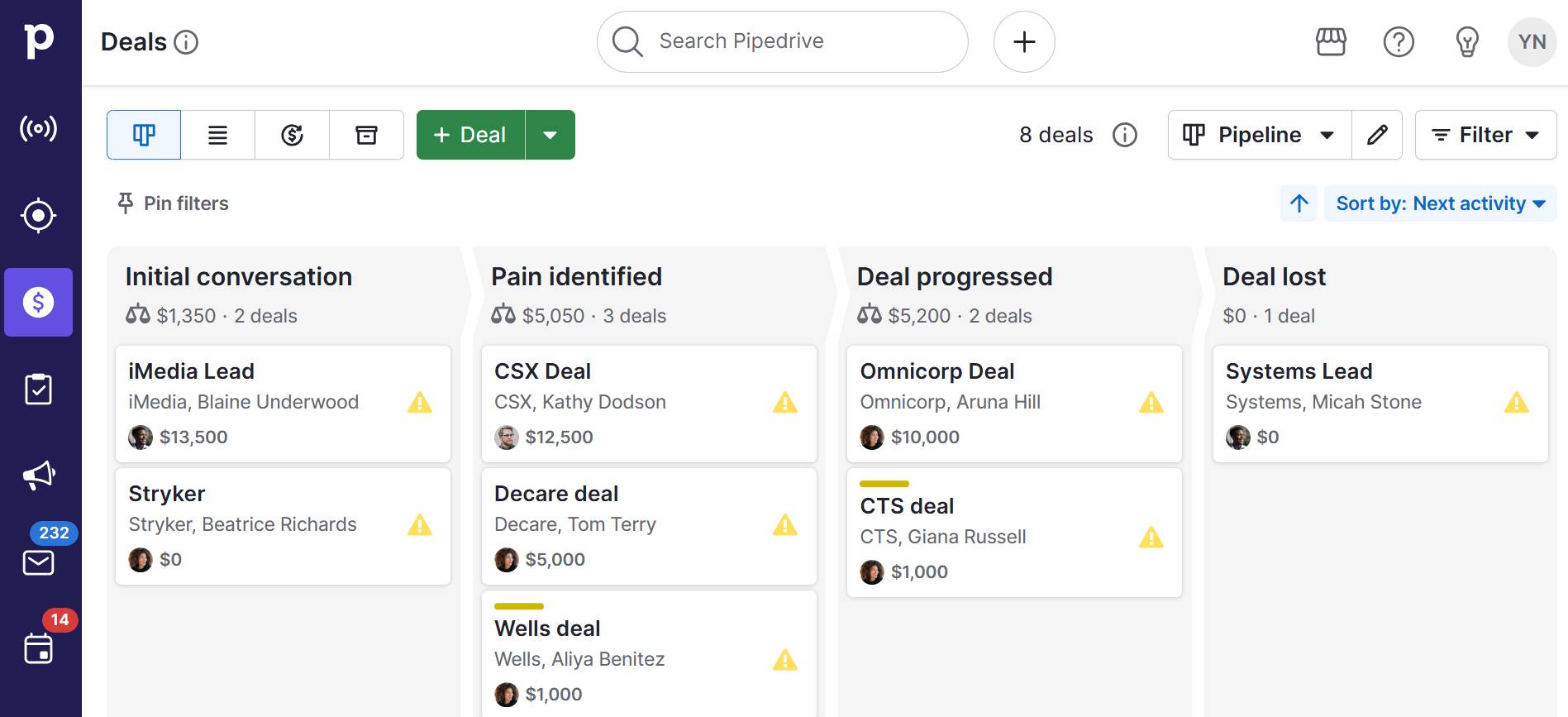Open the target focus icon in sidebar
This screenshot has height=717, width=1568.
(38, 216)
